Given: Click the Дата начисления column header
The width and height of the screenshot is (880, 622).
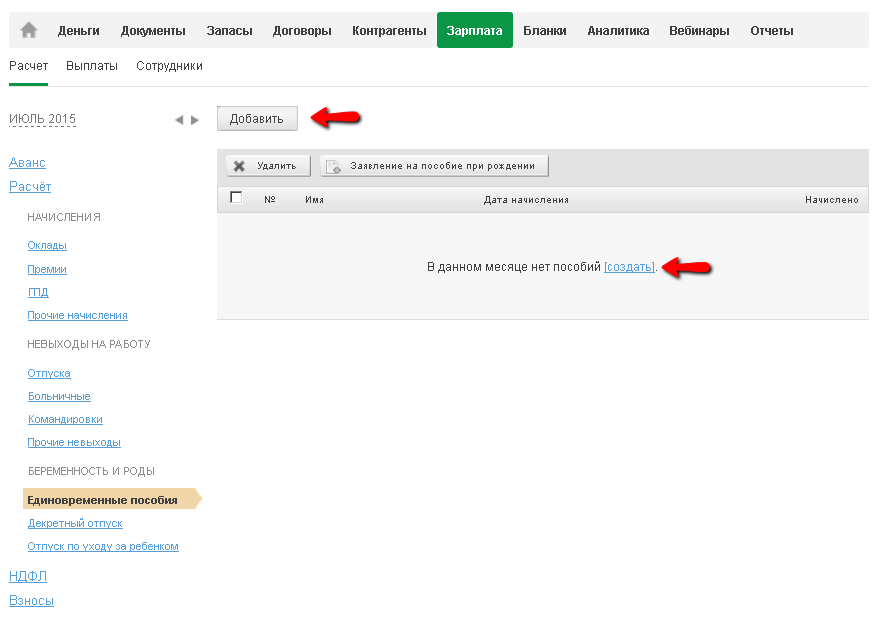Looking at the screenshot, I should [x=526, y=200].
